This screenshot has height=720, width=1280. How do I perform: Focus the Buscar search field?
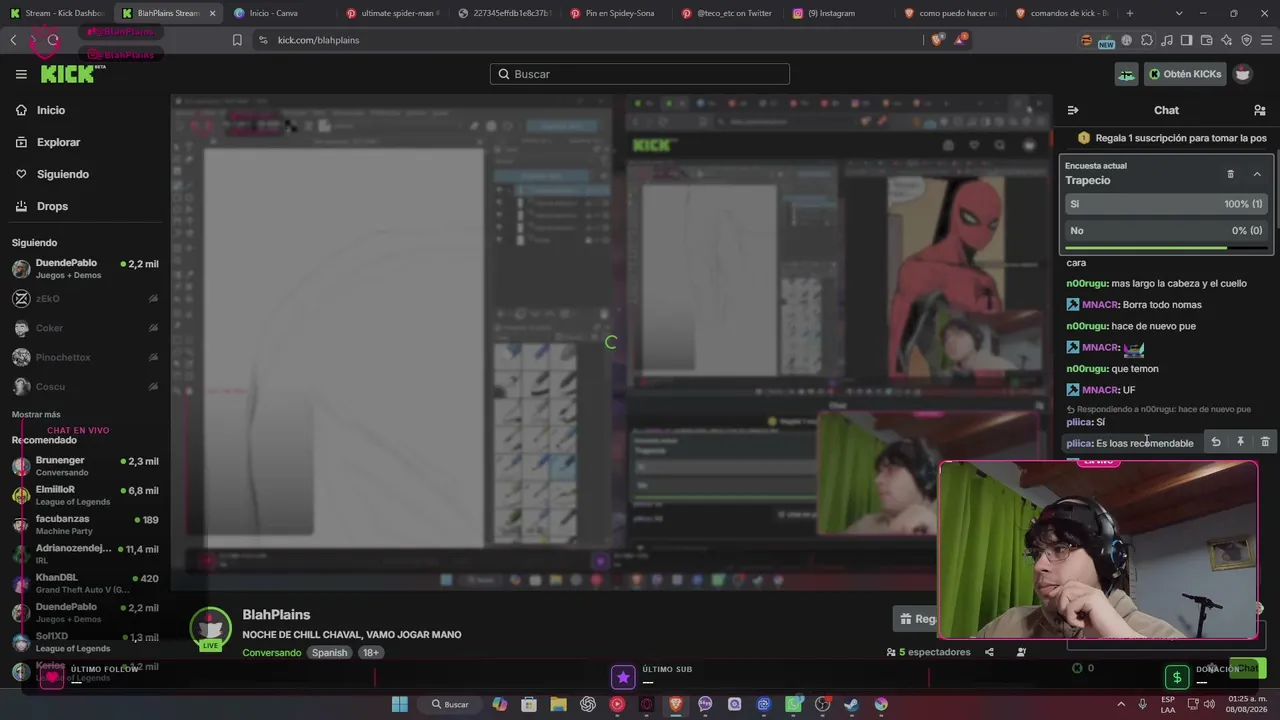point(640,74)
